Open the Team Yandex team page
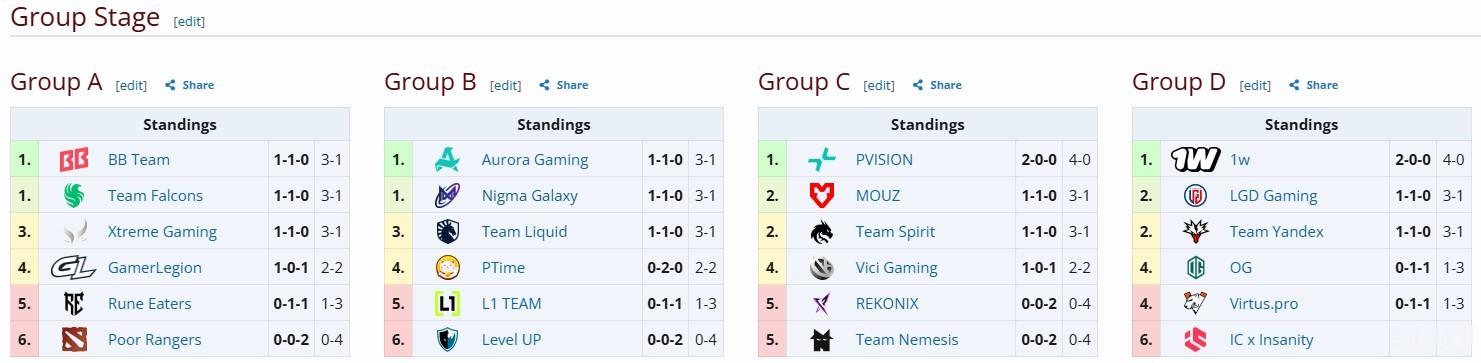 pos(1276,231)
